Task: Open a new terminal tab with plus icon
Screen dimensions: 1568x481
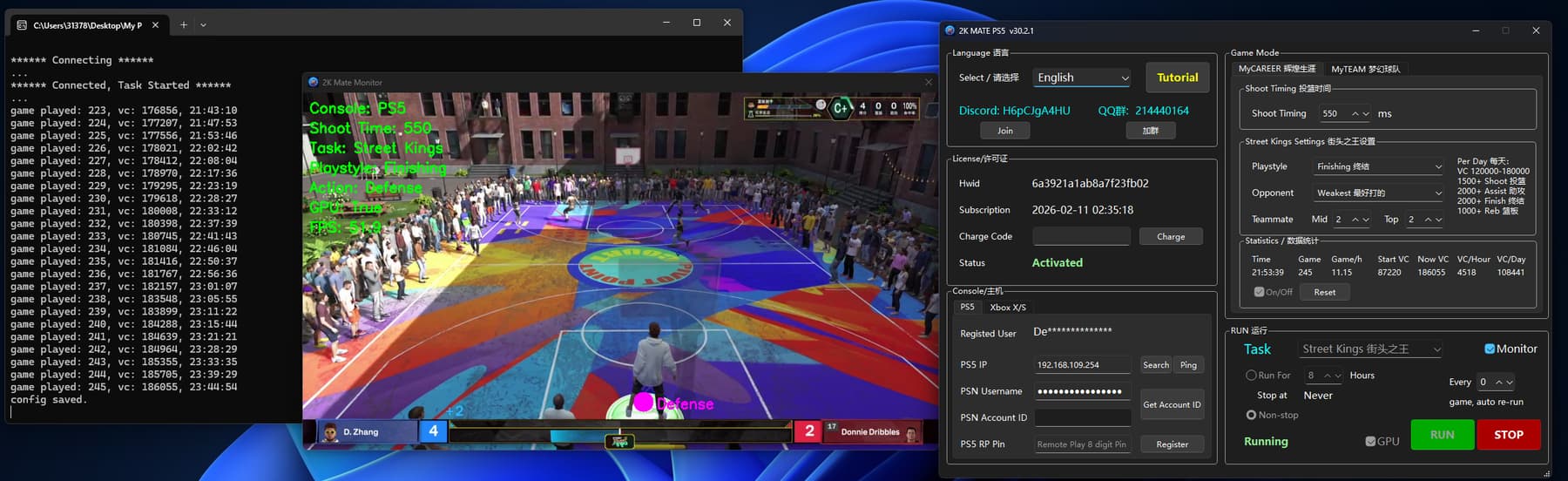Action: pyautogui.click(x=183, y=25)
